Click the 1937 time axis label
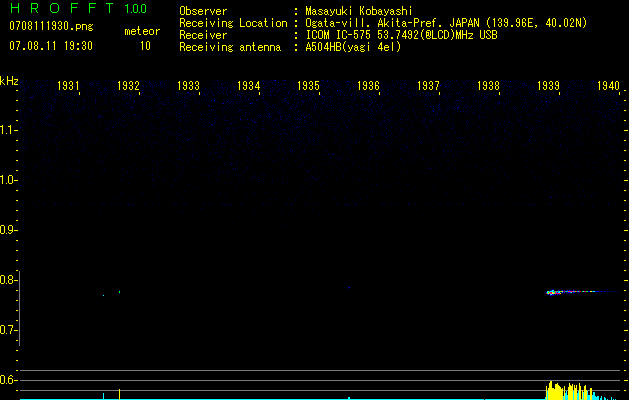The width and height of the screenshot is (629, 400). (428, 86)
